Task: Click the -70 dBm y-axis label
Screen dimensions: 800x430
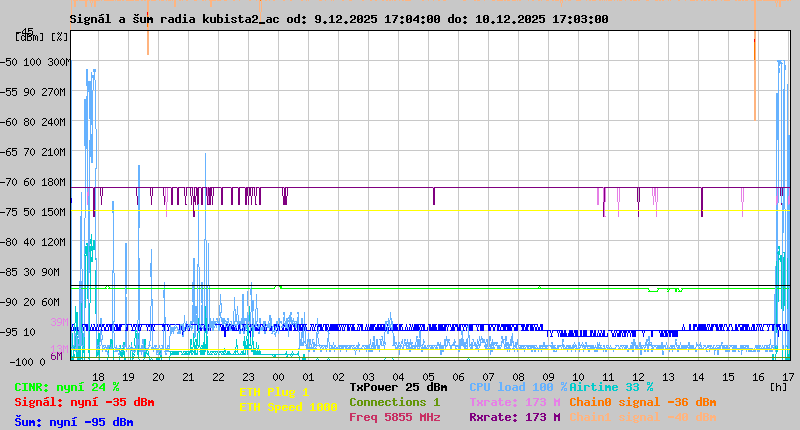Action: tap(13, 182)
